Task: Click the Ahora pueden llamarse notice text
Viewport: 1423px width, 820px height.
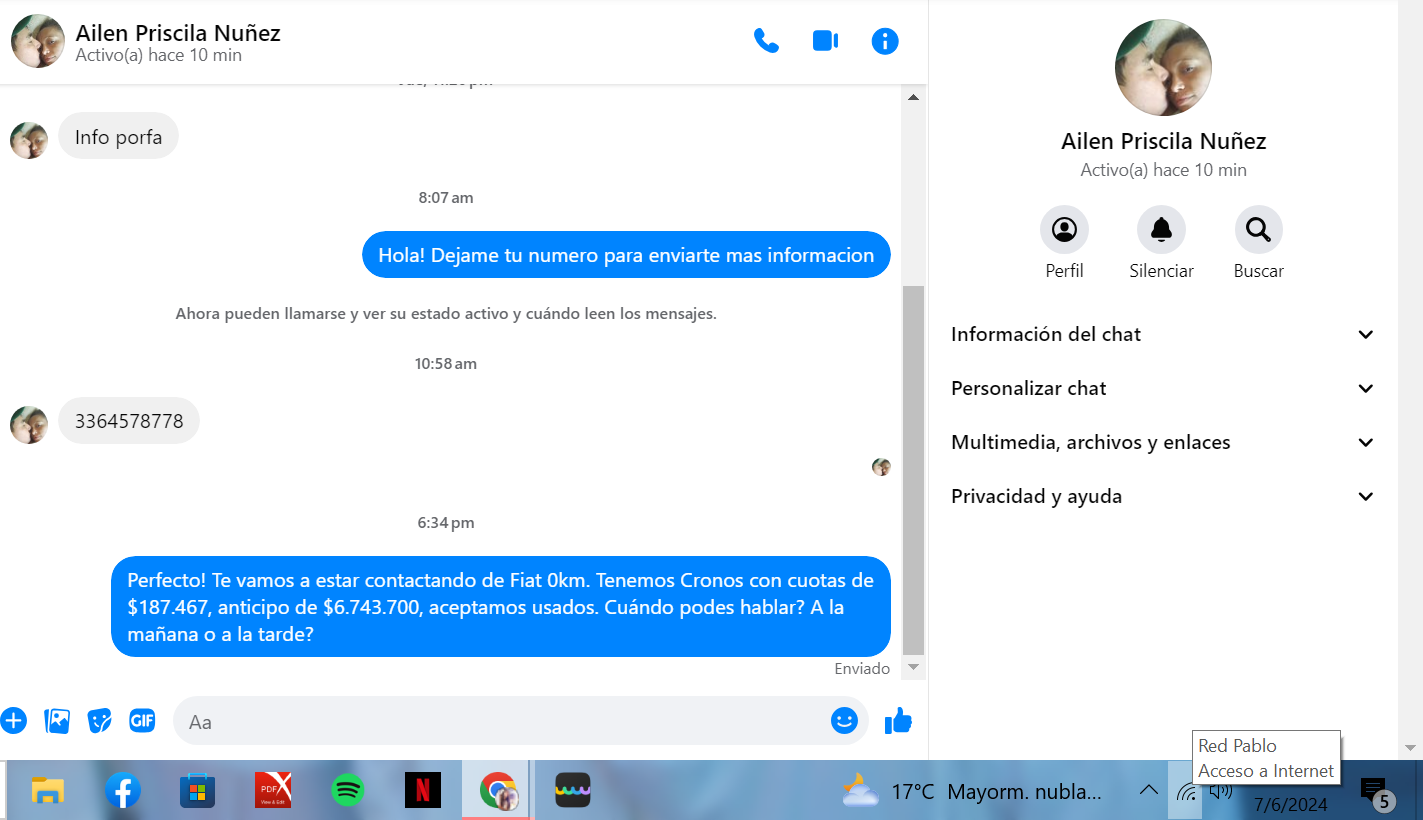Action: [x=446, y=314]
